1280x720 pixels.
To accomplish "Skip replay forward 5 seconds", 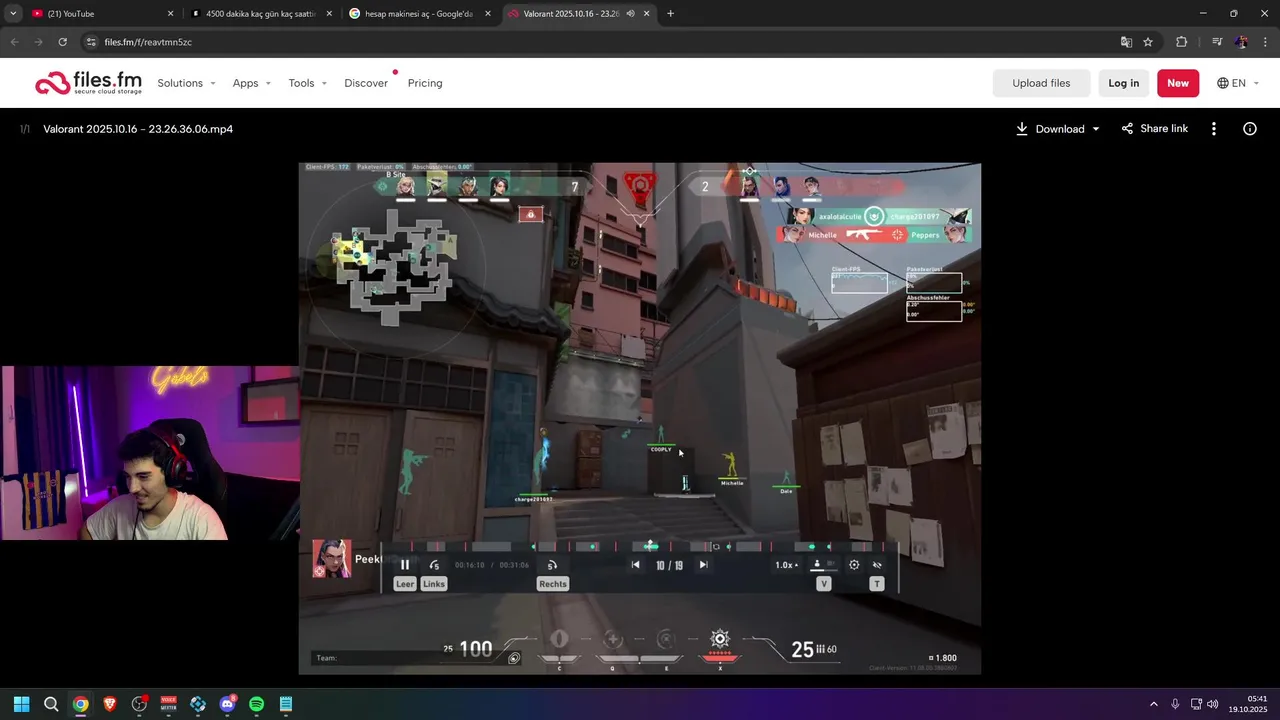I will click(552, 565).
